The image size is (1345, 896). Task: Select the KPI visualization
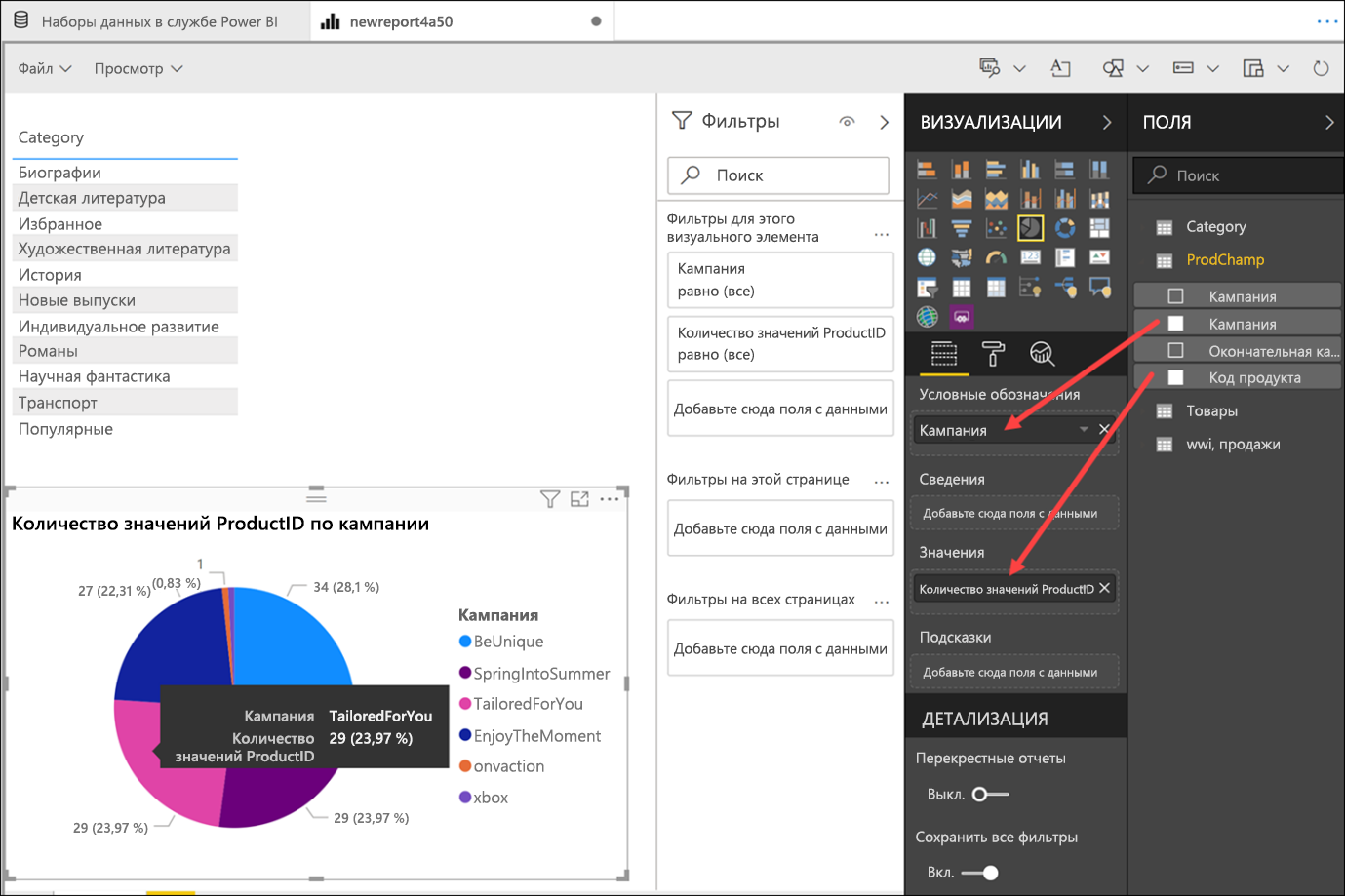tap(1099, 257)
